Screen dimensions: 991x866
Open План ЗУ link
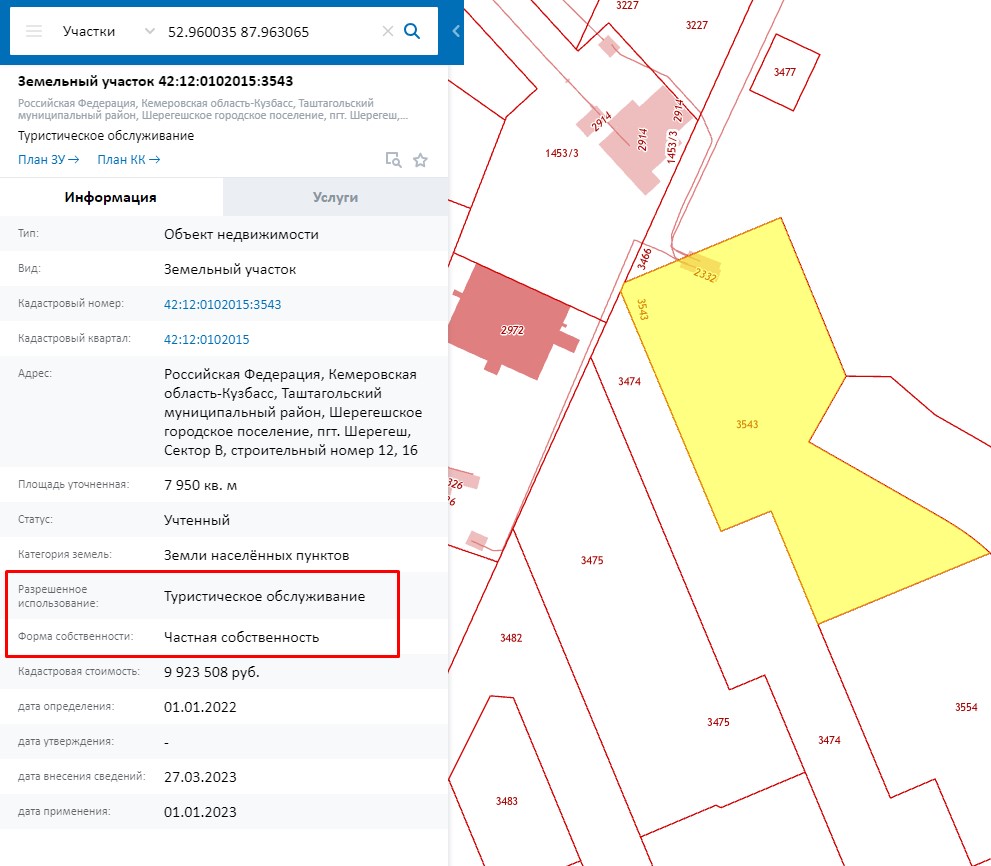pos(48,159)
